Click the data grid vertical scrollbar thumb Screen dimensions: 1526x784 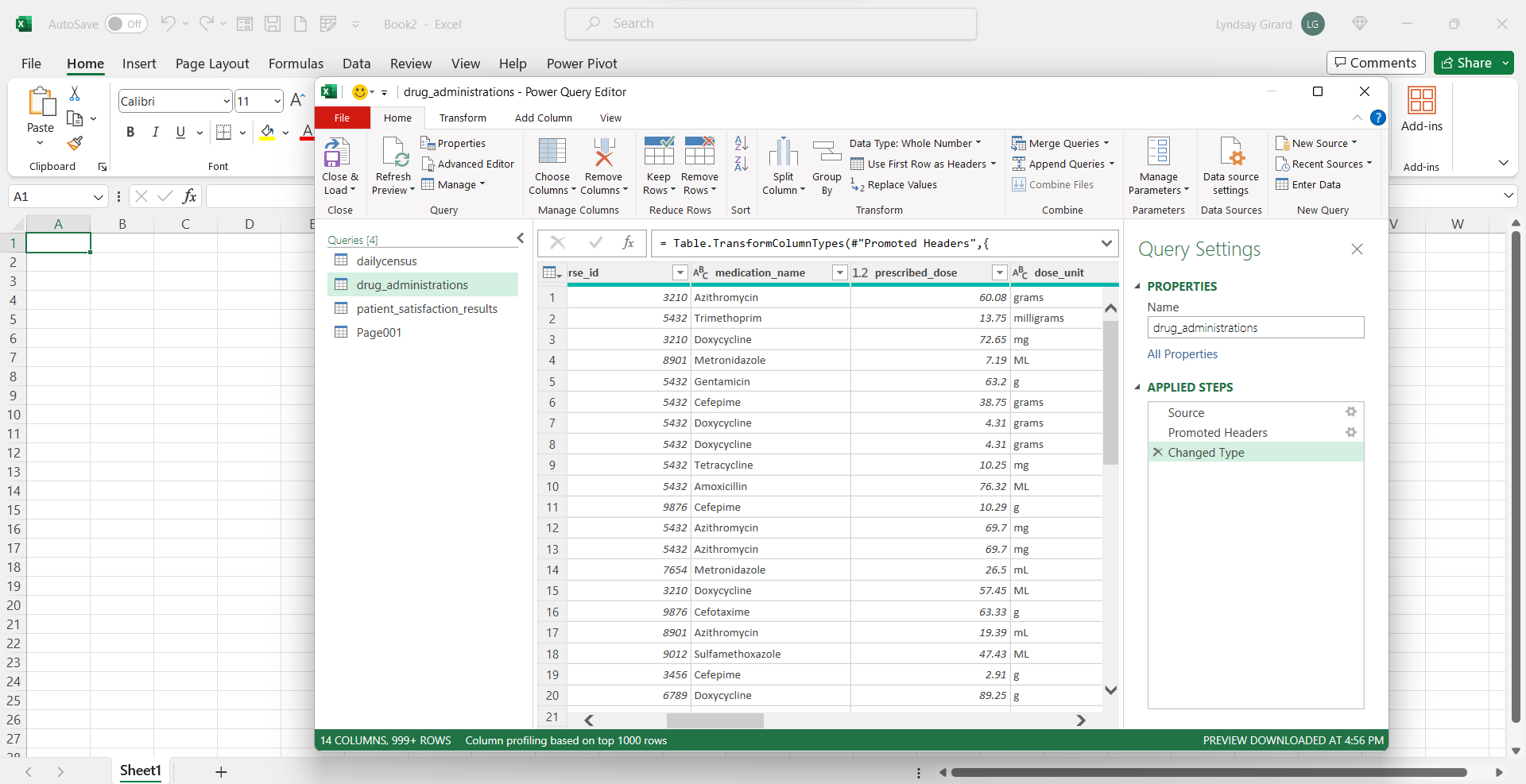tap(1111, 392)
